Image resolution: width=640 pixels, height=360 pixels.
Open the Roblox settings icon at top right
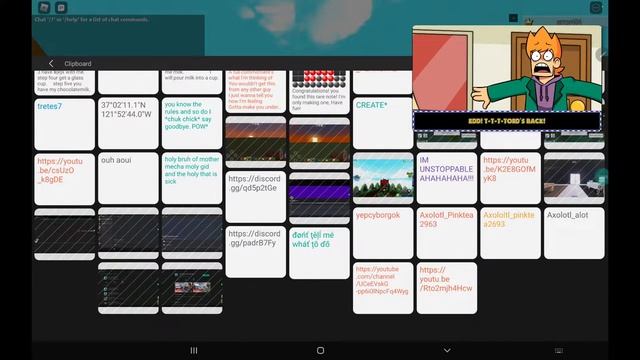coord(596,7)
